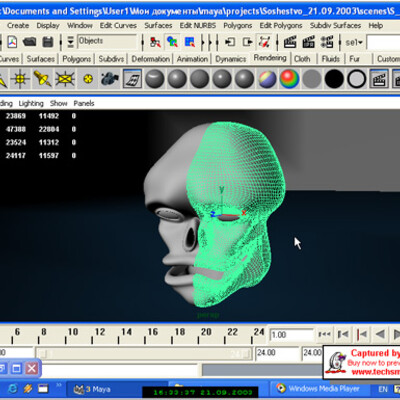Viewport: 400px width, 400px height.
Task: Switch to the Dynamics shelf tab
Action: (x=231, y=59)
